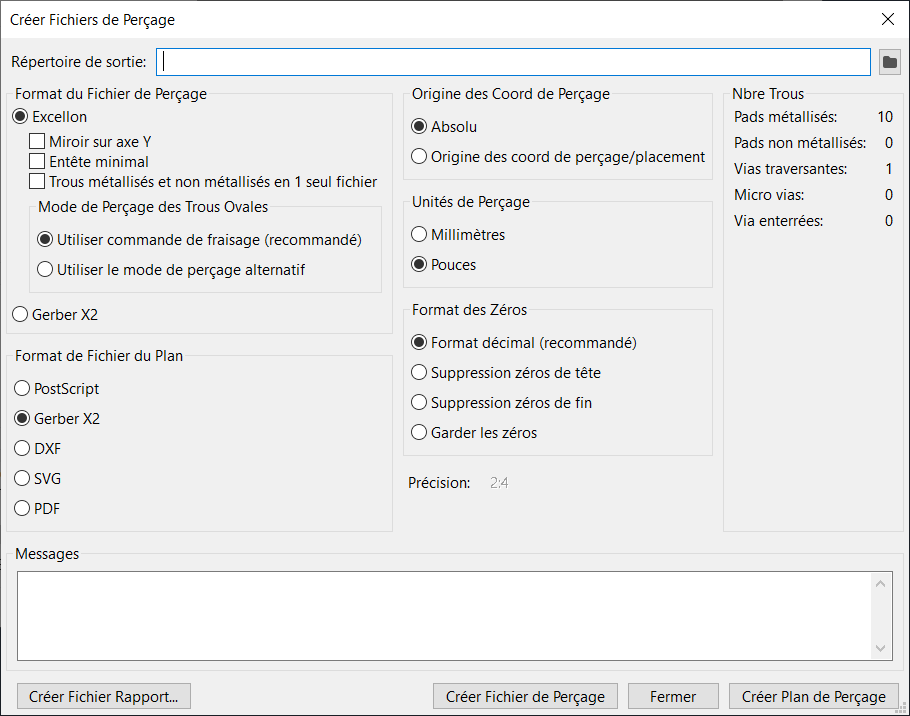Select PDF plan file format
The width and height of the screenshot is (910, 716).
(22, 509)
